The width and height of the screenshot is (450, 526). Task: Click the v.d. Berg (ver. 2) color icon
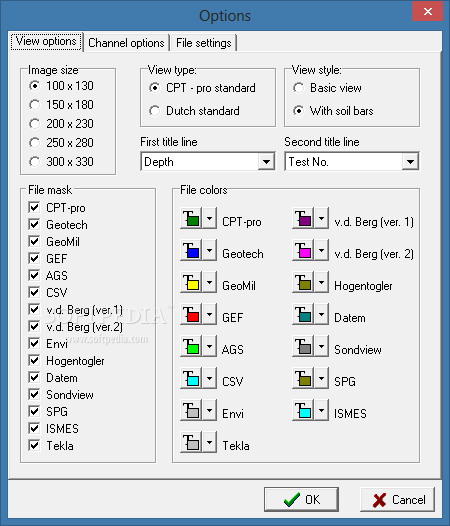303,250
